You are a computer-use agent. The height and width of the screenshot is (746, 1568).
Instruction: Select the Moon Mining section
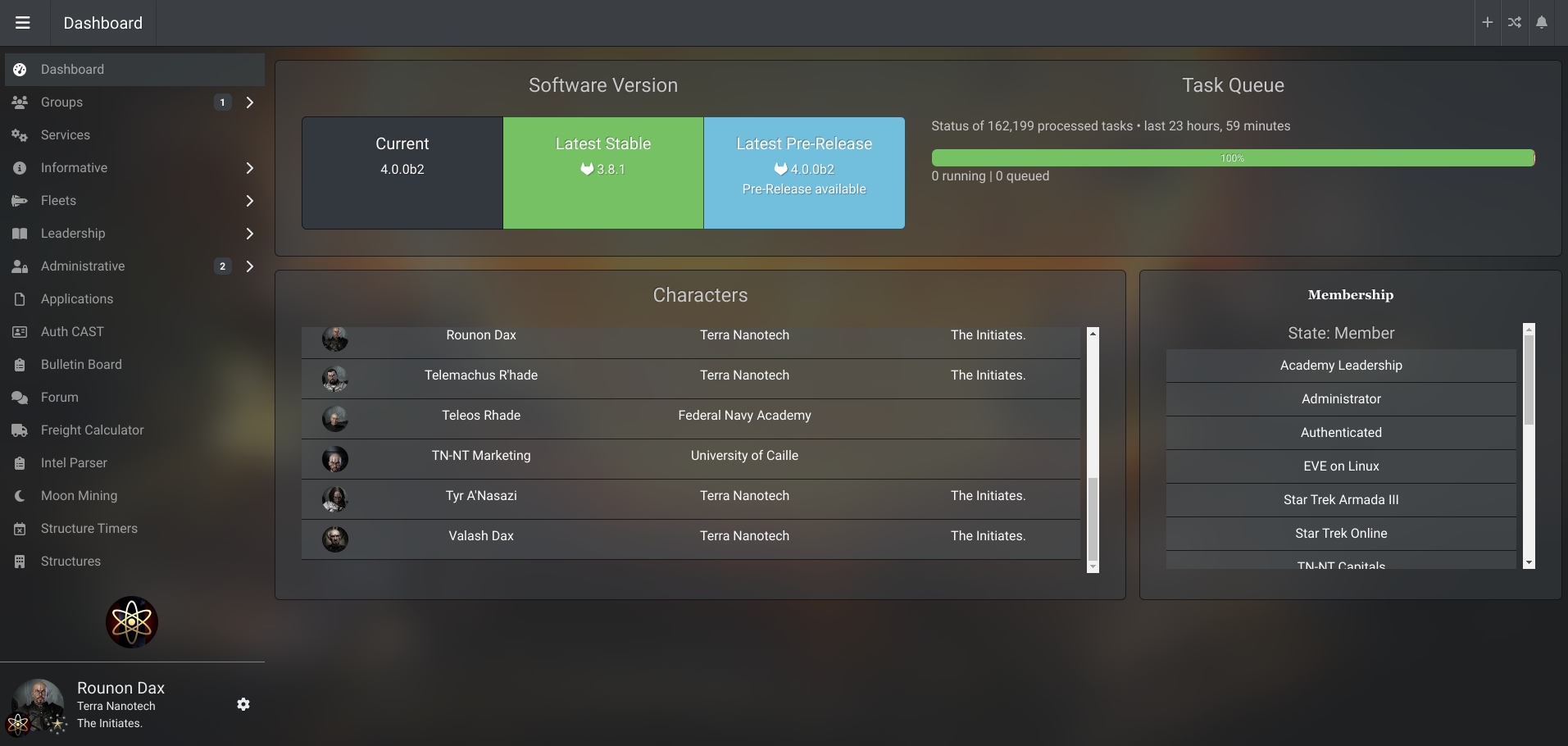tap(79, 496)
